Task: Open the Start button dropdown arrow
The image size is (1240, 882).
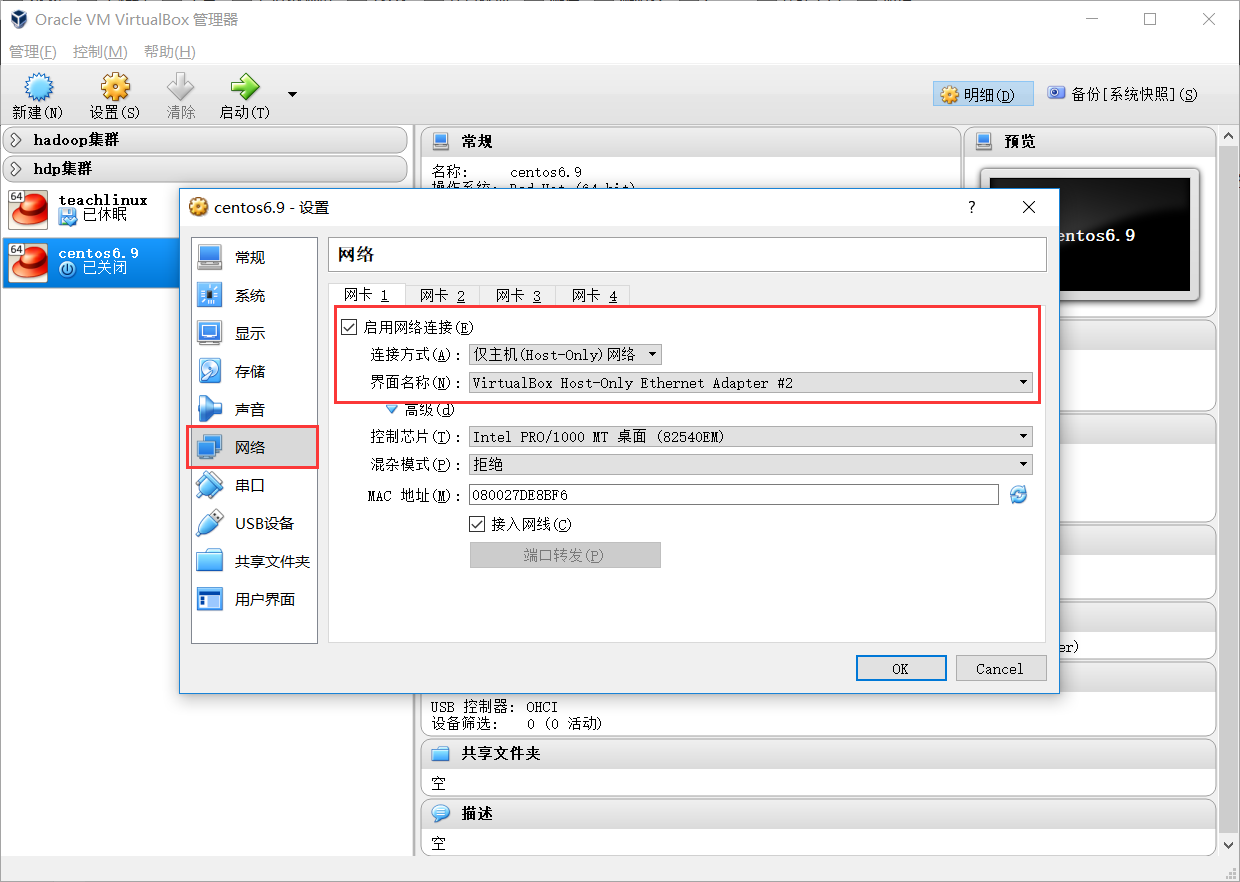Action: [x=292, y=94]
